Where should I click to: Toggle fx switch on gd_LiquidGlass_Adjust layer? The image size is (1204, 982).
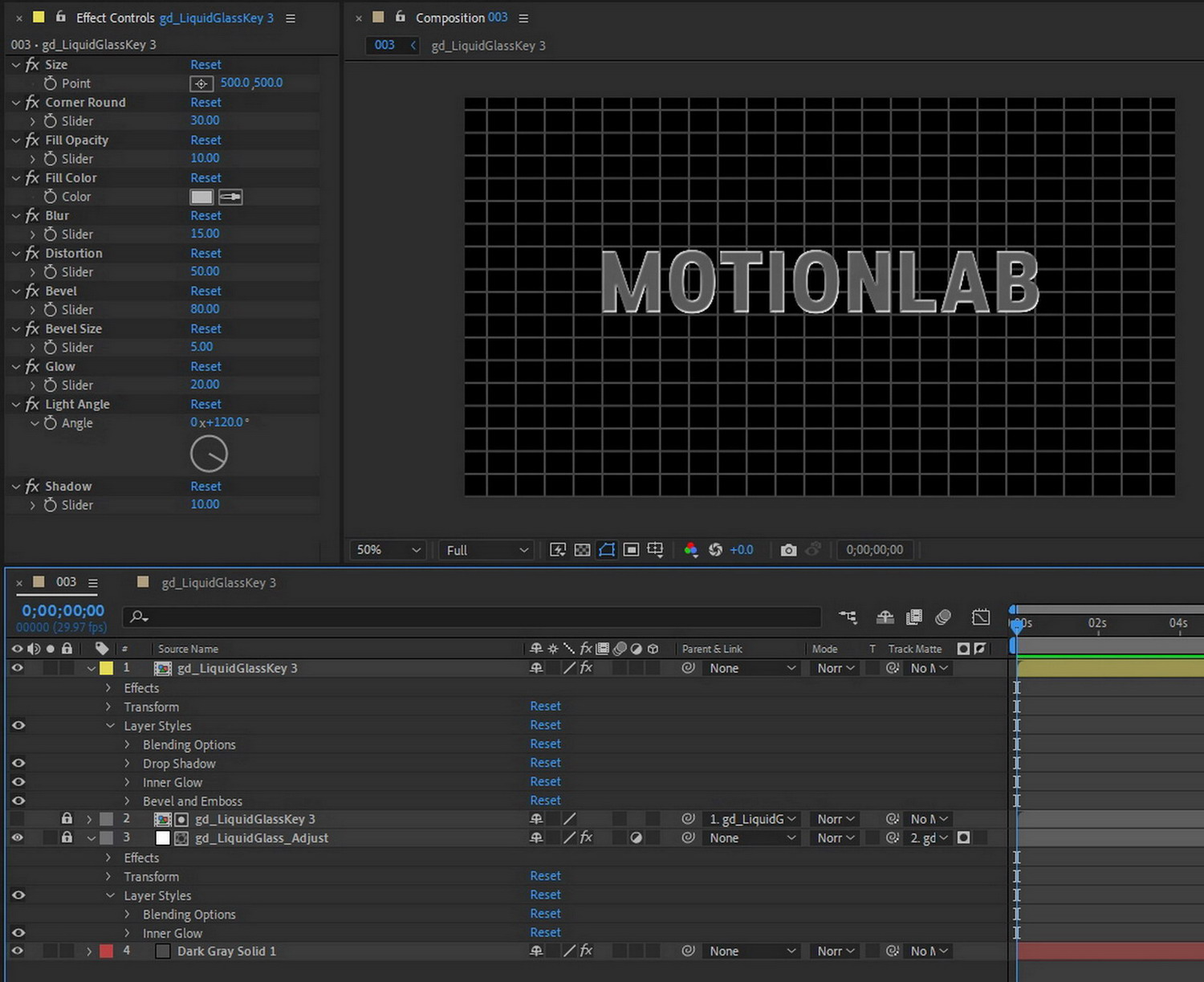coord(587,837)
